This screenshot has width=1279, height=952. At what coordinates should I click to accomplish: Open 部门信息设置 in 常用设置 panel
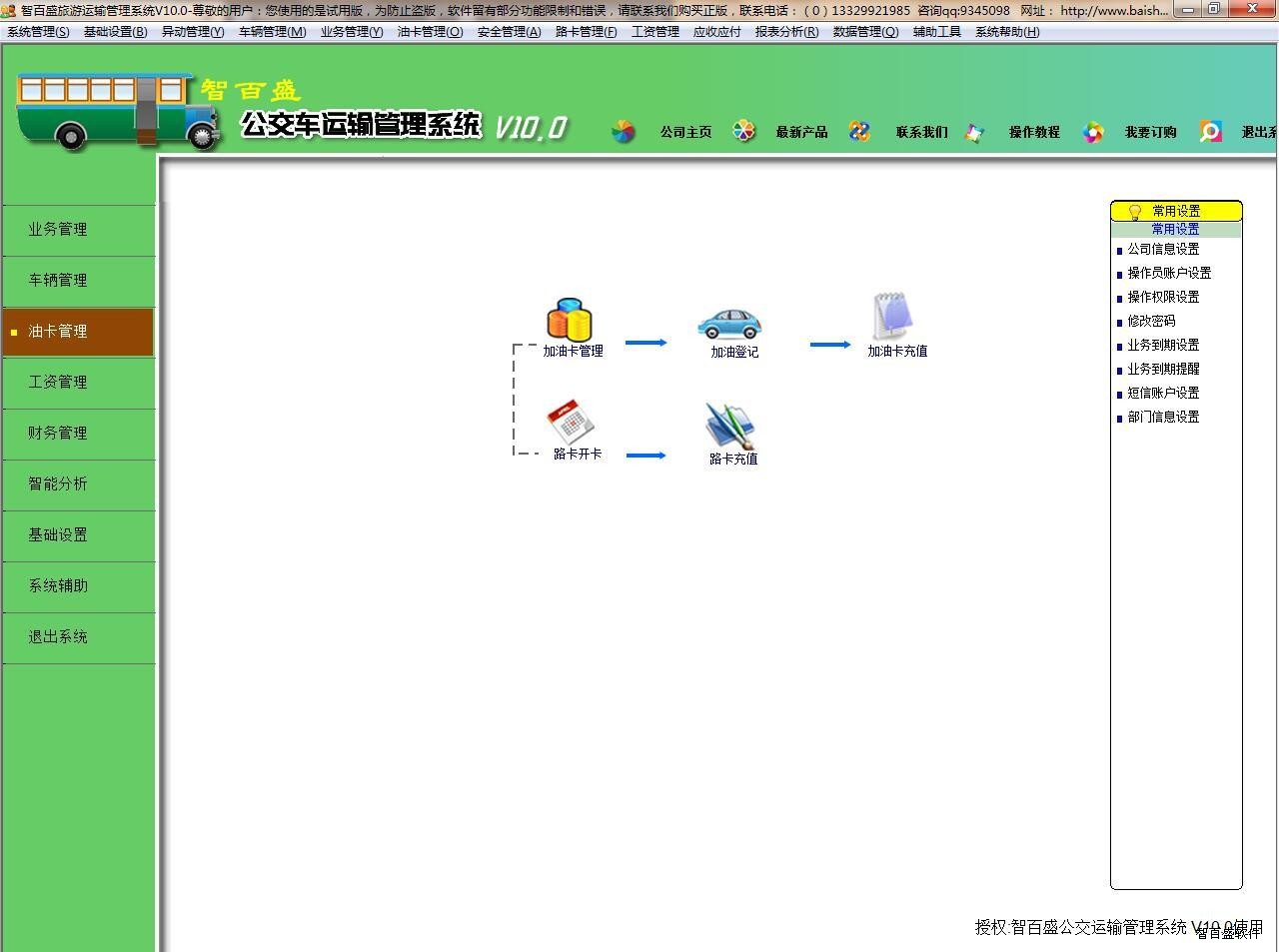1163,418
